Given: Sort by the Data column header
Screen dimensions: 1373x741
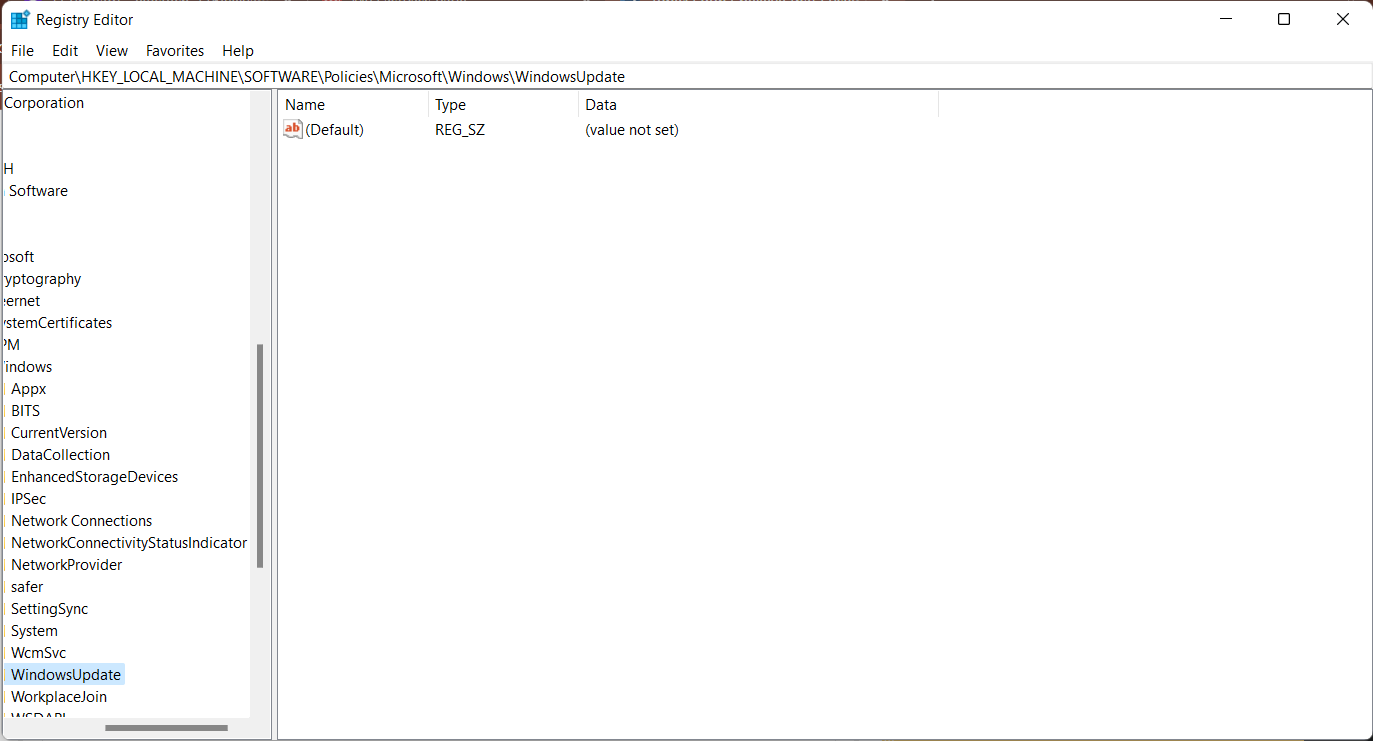Looking at the screenshot, I should coord(759,105).
